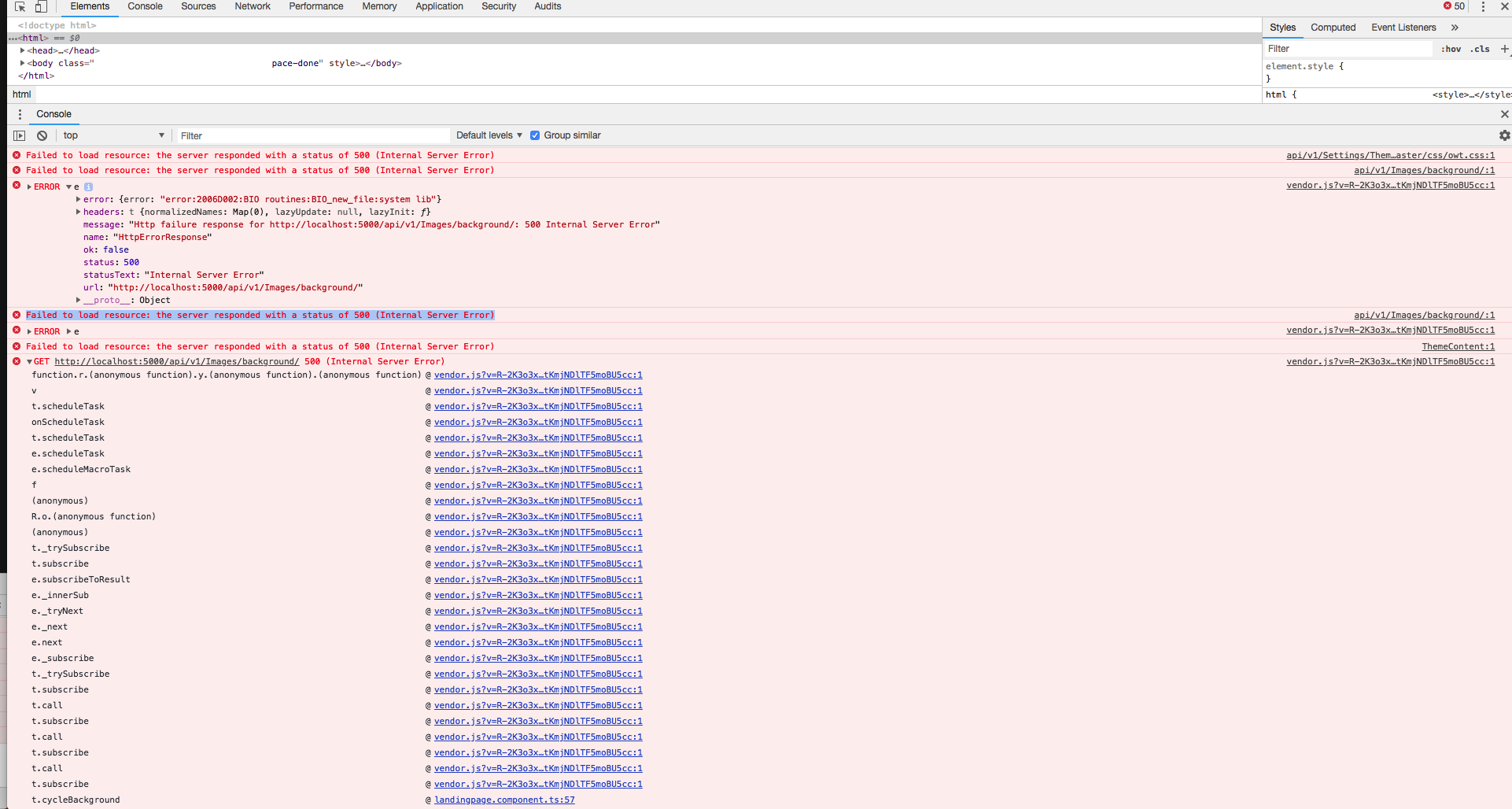The width and height of the screenshot is (1512, 809).
Task: Create a live expression with the eye icon
Action: 19,135
